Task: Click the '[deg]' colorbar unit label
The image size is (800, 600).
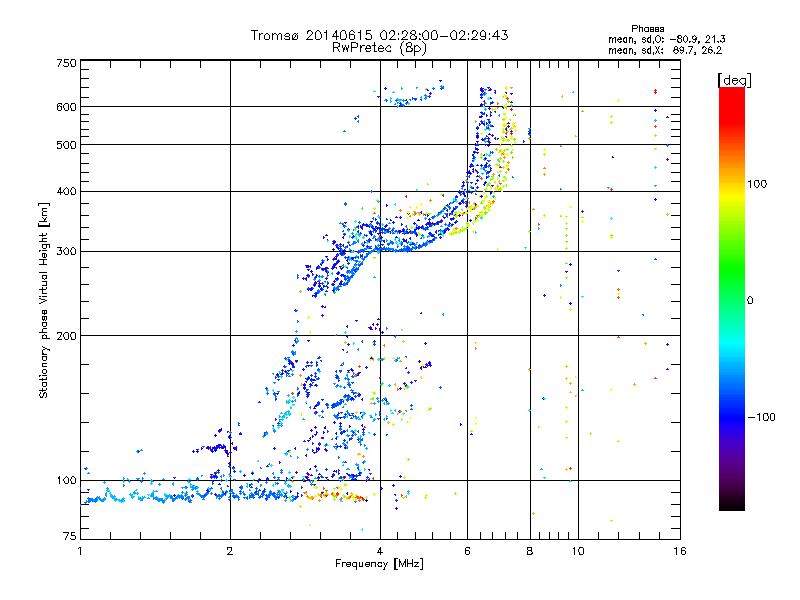Action: [x=734, y=81]
